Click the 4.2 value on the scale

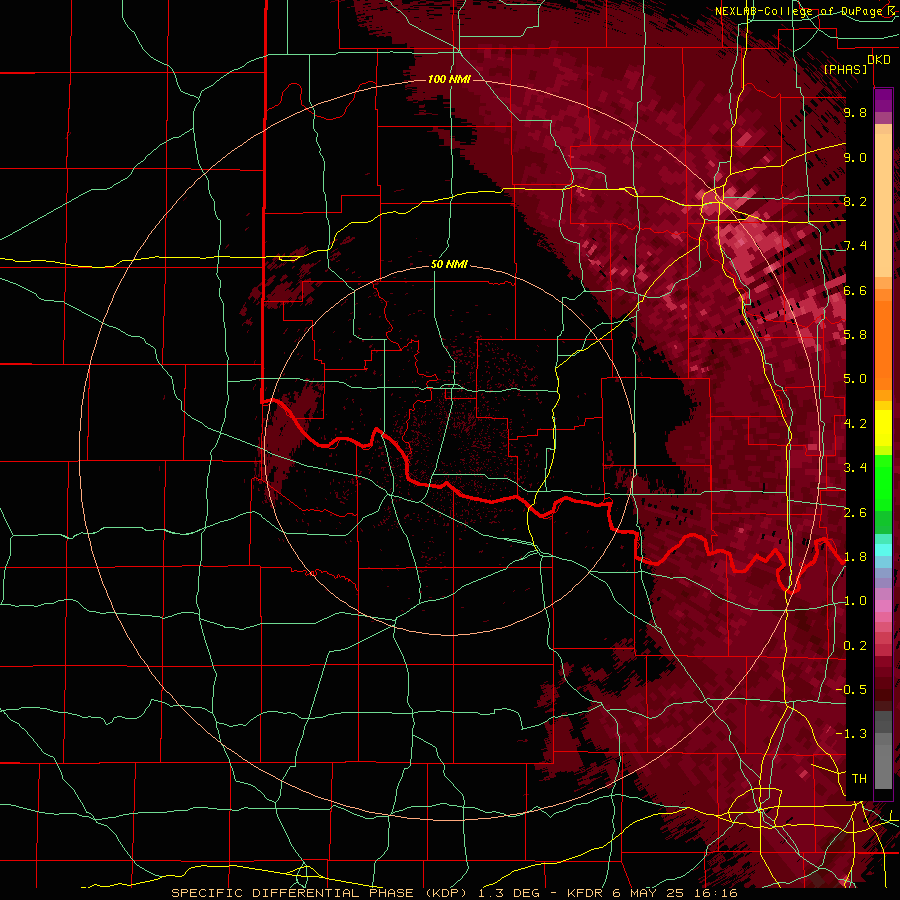click(x=855, y=424)
